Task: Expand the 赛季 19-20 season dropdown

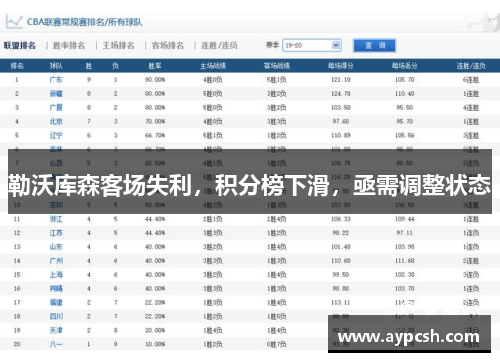Action: [312, 45]
